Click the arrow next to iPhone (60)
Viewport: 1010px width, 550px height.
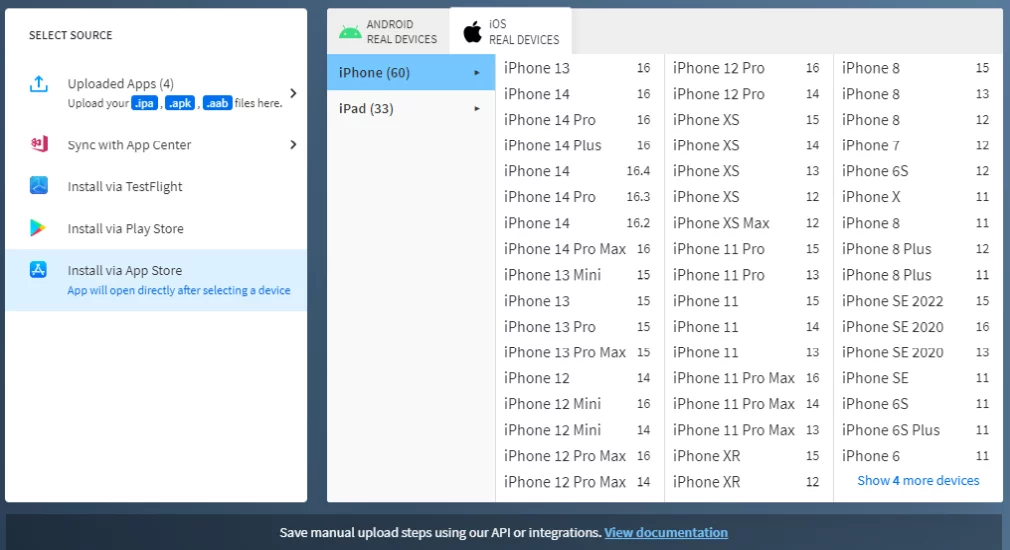point(477,73)
